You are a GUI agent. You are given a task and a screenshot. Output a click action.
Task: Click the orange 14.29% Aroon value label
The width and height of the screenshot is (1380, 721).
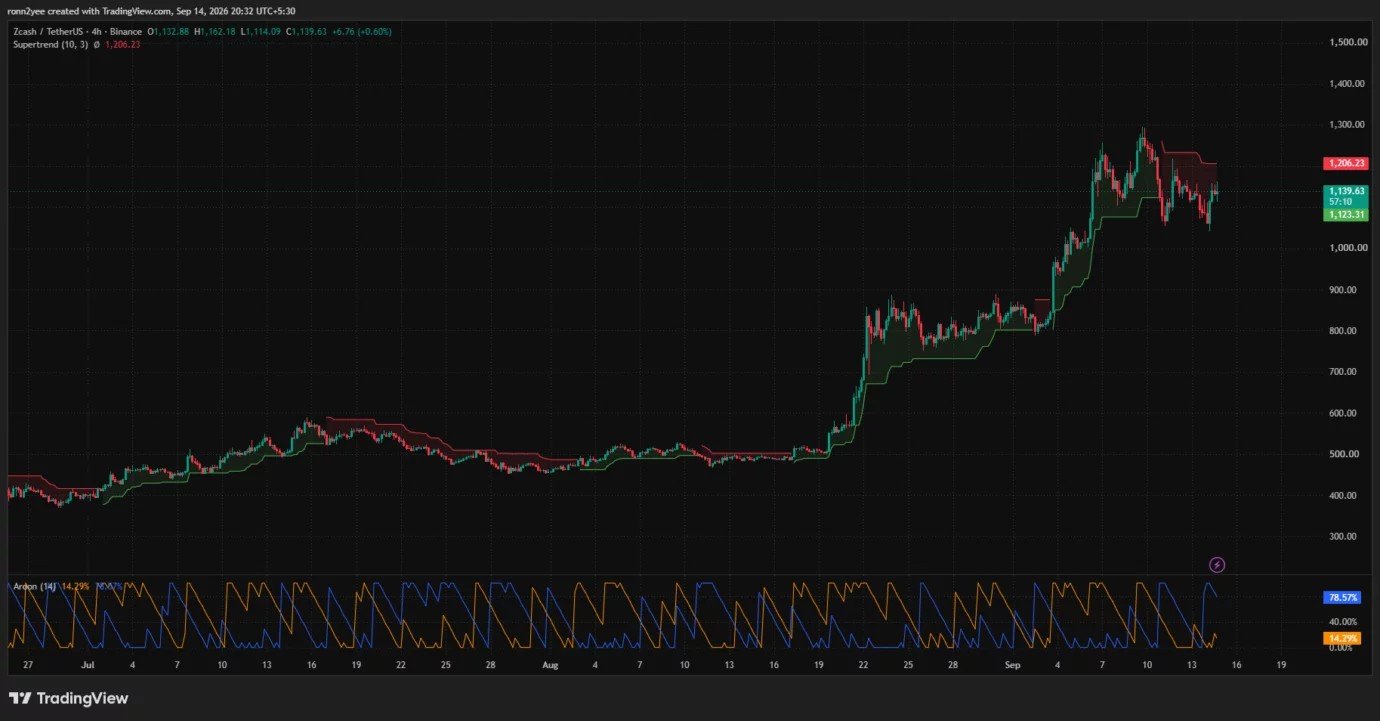[1342, 638]
